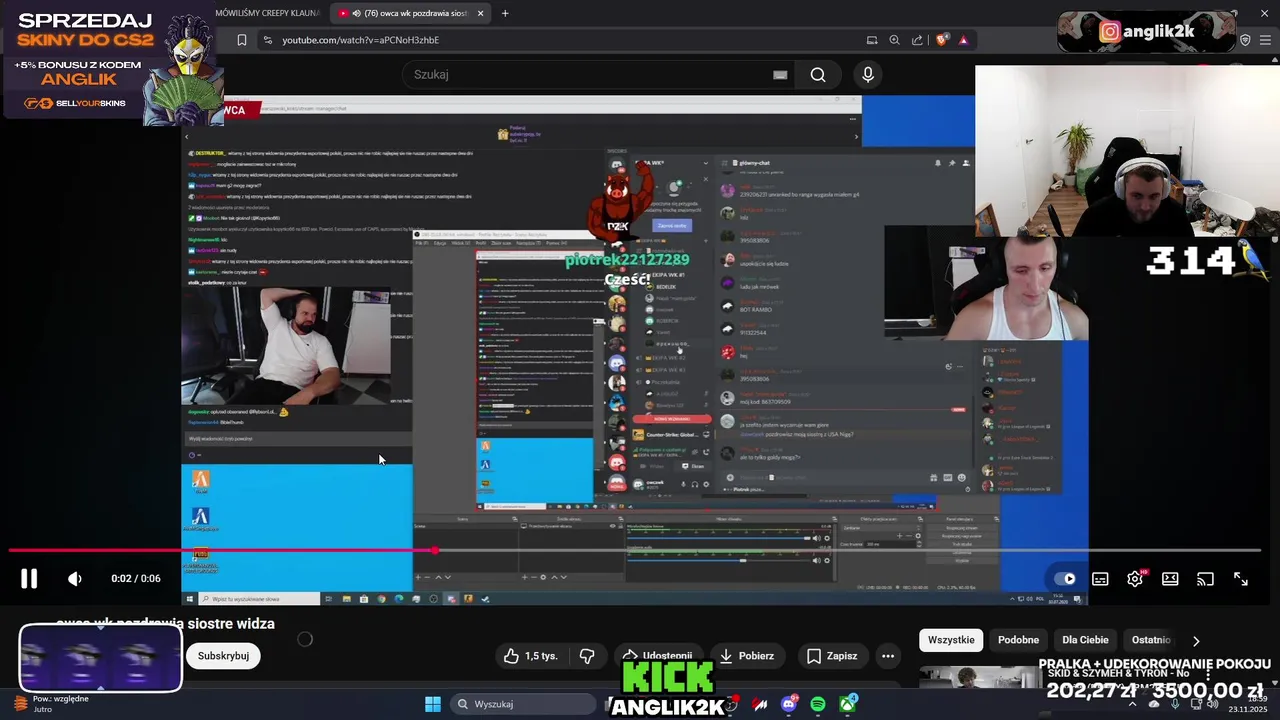Viewport: 1280px width, 720px height.
Task: Bookmark the page with the bookmark icon
Action: (x=241, y=40)
